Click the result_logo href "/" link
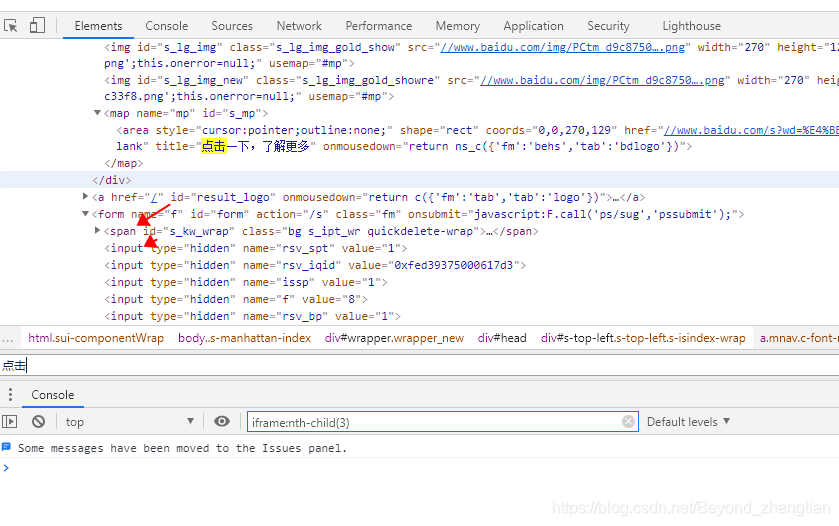 154,197
